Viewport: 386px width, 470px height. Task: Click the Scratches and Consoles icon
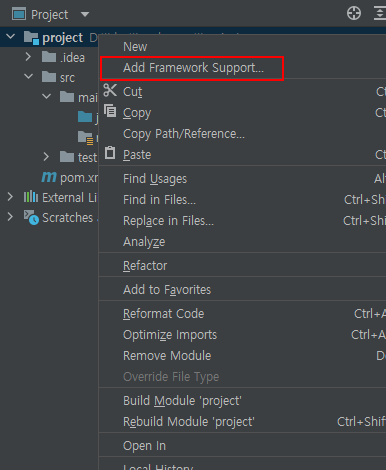coord(31,217)
